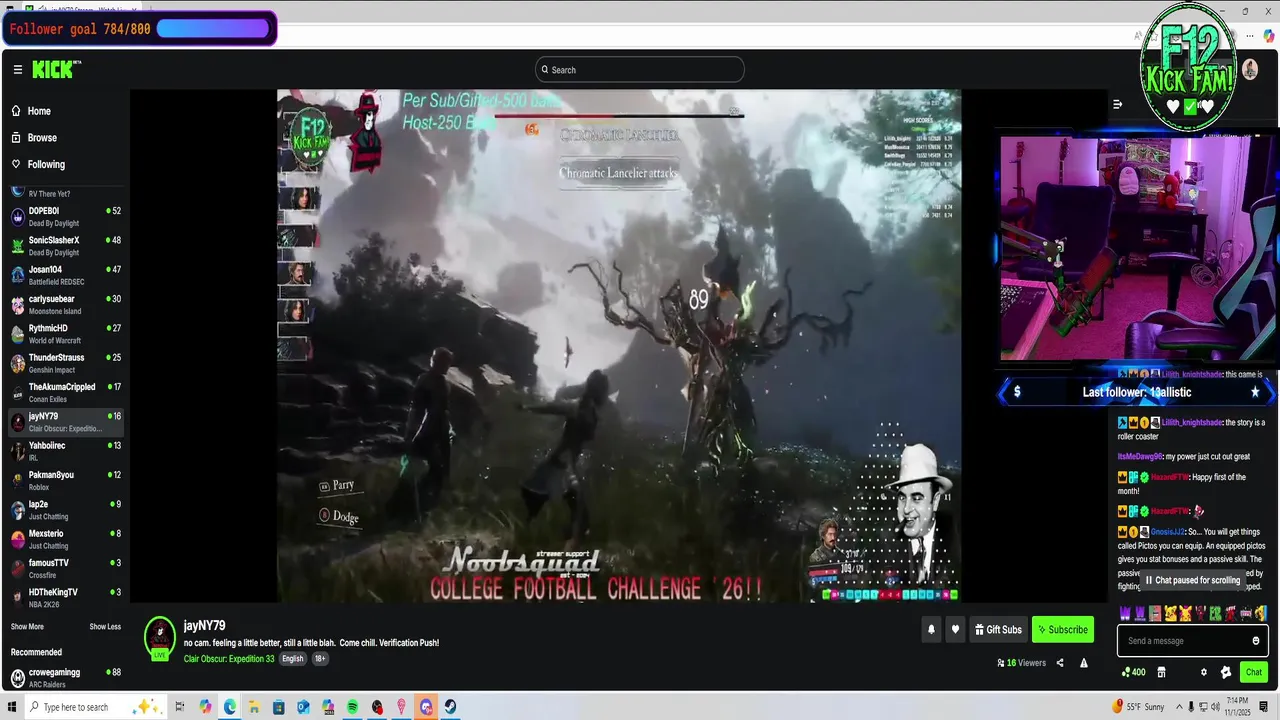The height and width of the screenshot is (720, 1280).
Task: Open Microsoft Store on the taskbar
Action: pyautogui.click(x=279, y=707)
